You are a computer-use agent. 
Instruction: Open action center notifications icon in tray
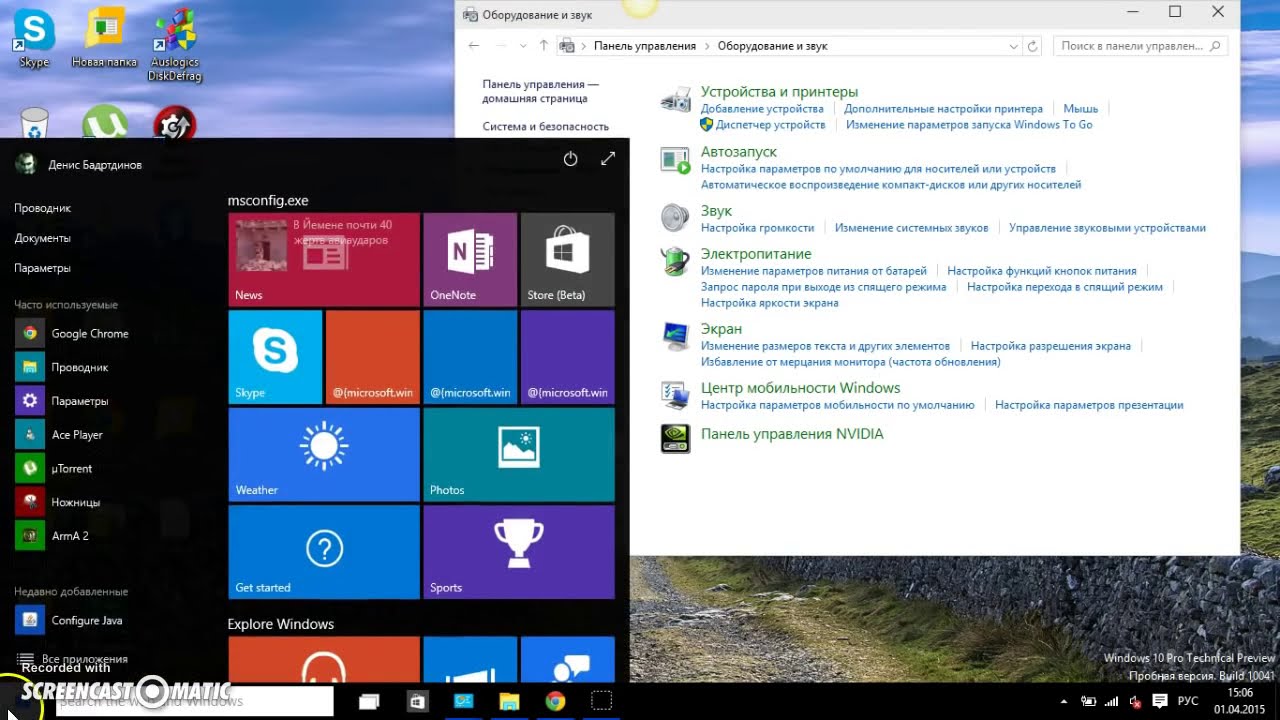click(1160, 701)
